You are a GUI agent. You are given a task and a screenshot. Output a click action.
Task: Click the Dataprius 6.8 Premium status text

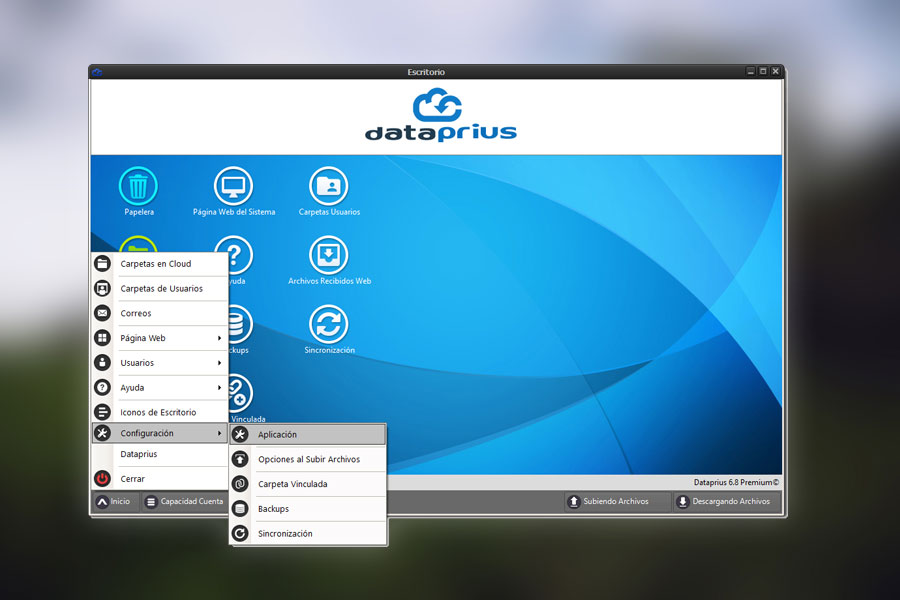click(x=736, y=482)
